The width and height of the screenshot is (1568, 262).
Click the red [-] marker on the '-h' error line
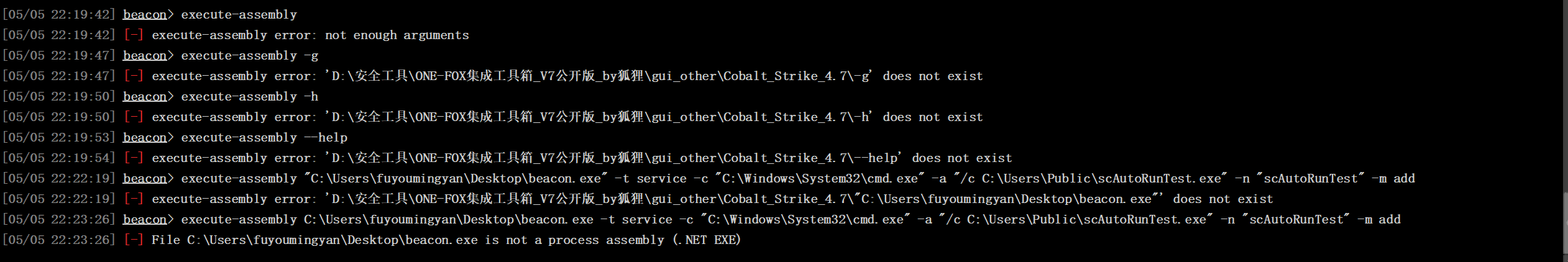[x=134, y=117]
